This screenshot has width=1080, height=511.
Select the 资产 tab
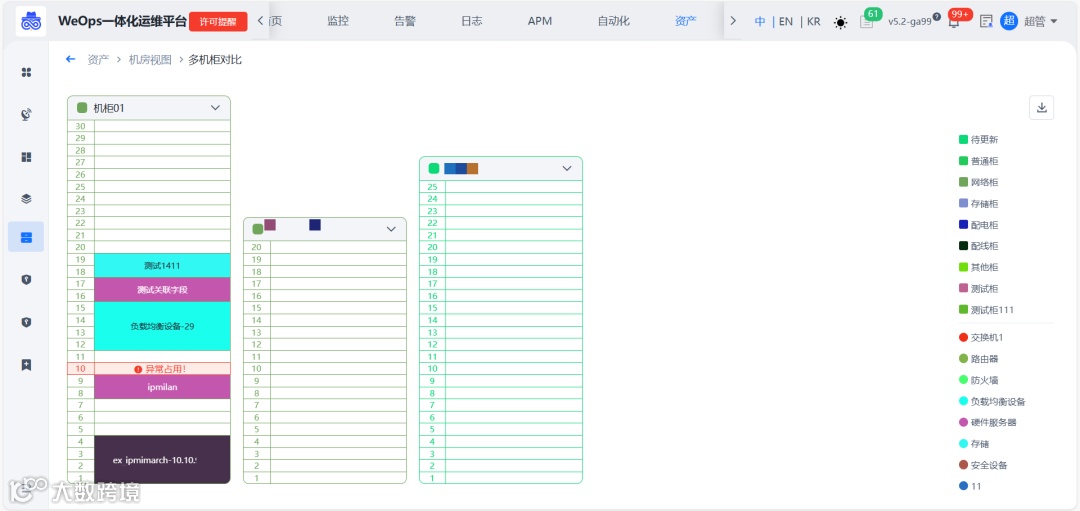pos(685,21)
